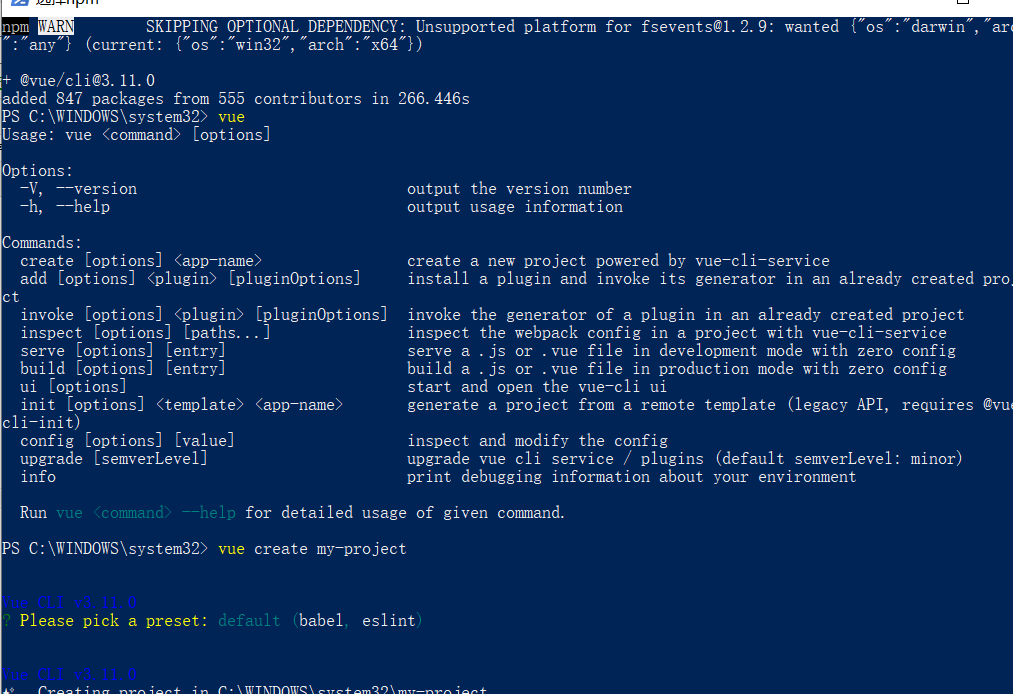Click the 'create [options] <app-name>' command entry

141,261
